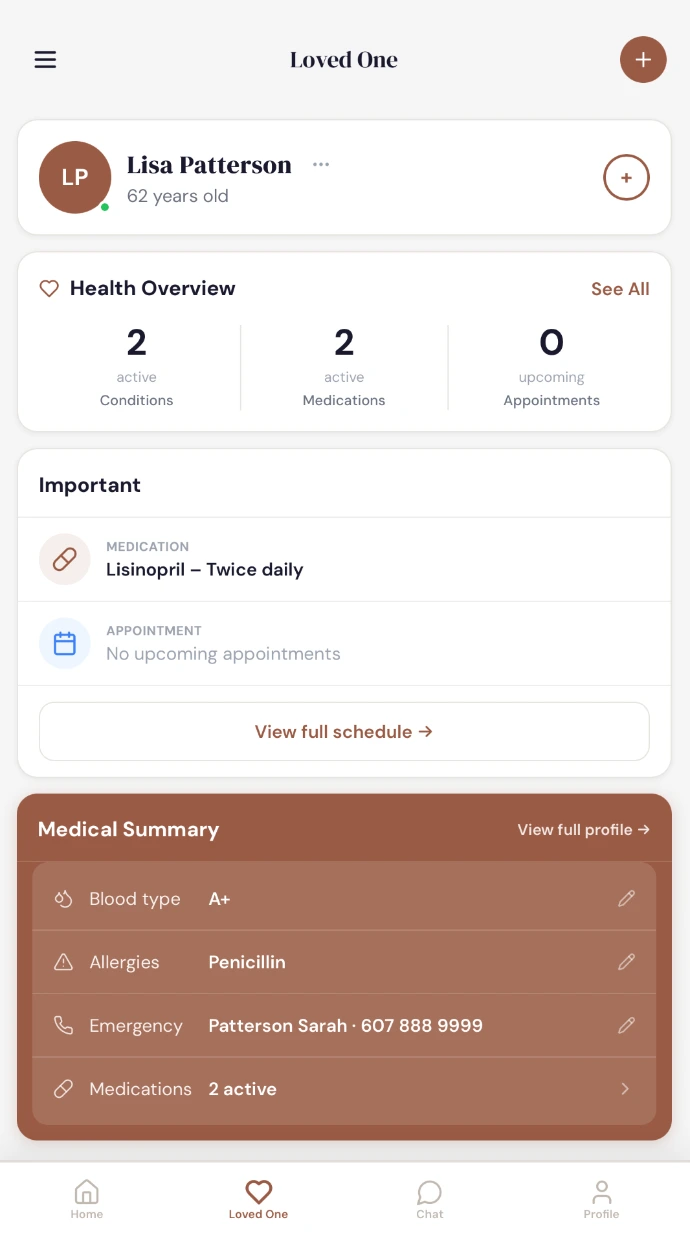Click the Lisinopril medication pill icon
Screen dimensions: 690x1235
[x=65, y=559]
